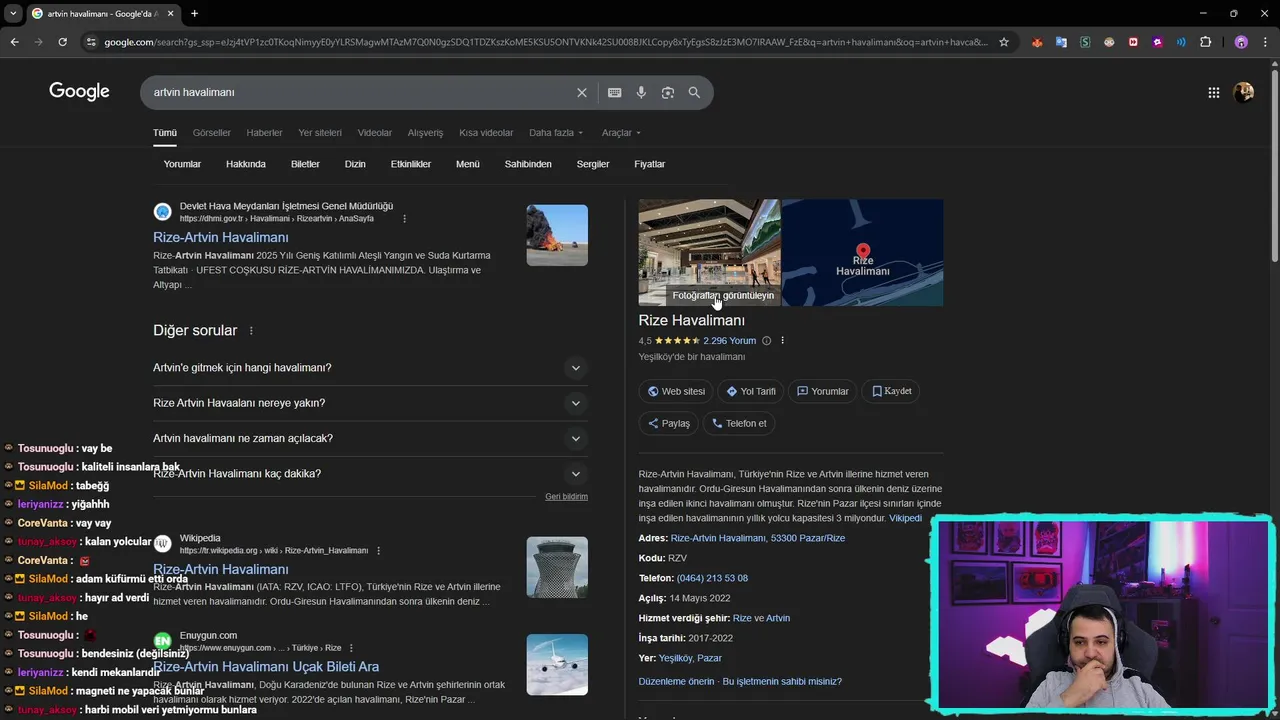1280x720 pixels.
Task: Search by image with the lens icon
Action: (667, 92)
